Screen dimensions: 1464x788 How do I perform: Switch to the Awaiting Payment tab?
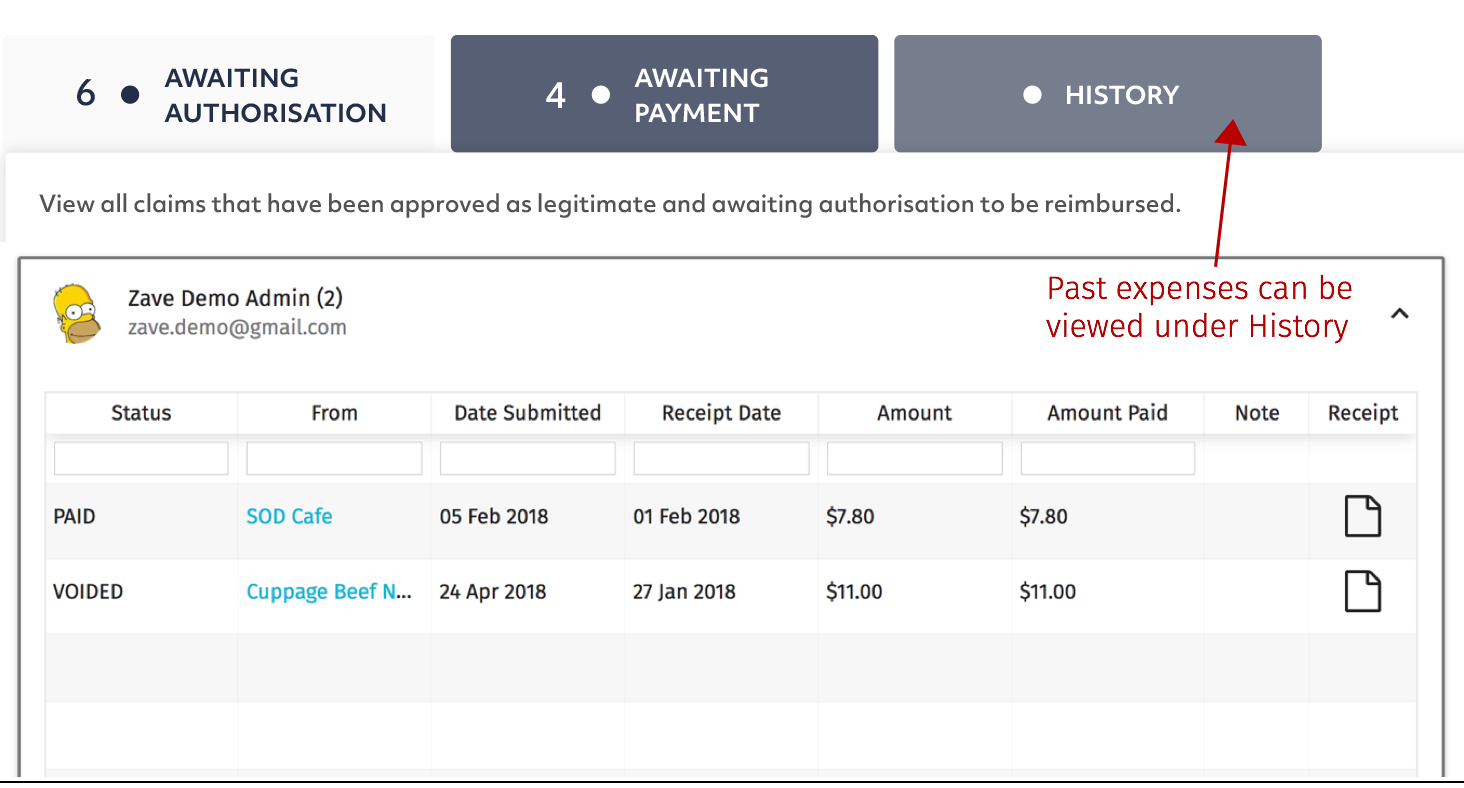[x=664, y=94]
